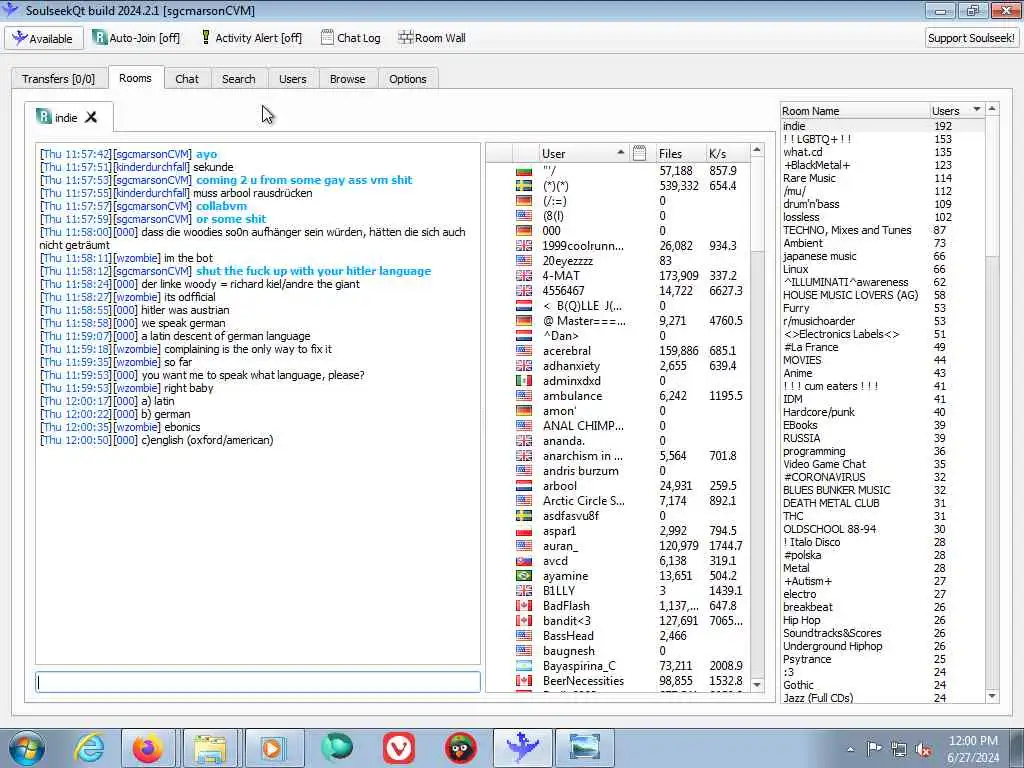Click flag icon next to asdfasvu8f
This screenshot has width=1024, height=768.
(x=524, y=516)
